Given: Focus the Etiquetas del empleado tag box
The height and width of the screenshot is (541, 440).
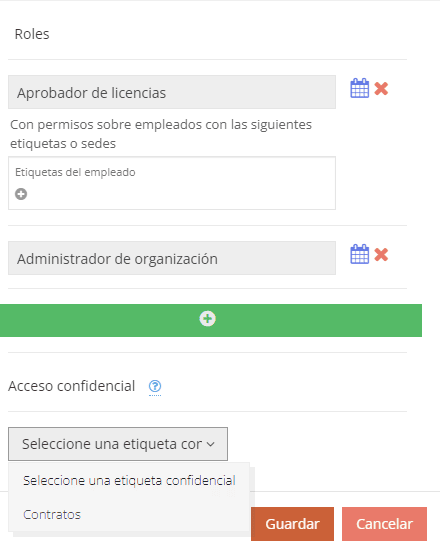Looking at the screenshot, I should coord(172,183).
